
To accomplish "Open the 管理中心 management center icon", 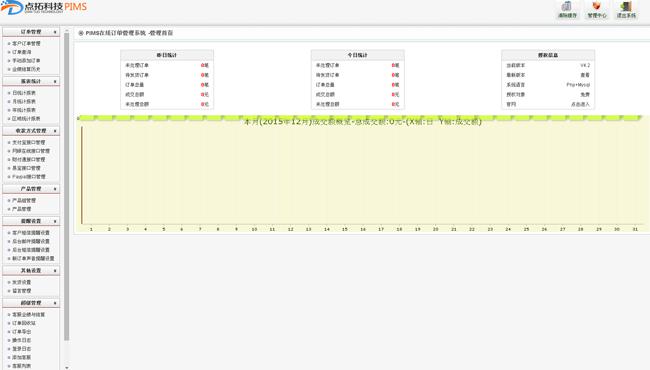I will coord(596,10).
